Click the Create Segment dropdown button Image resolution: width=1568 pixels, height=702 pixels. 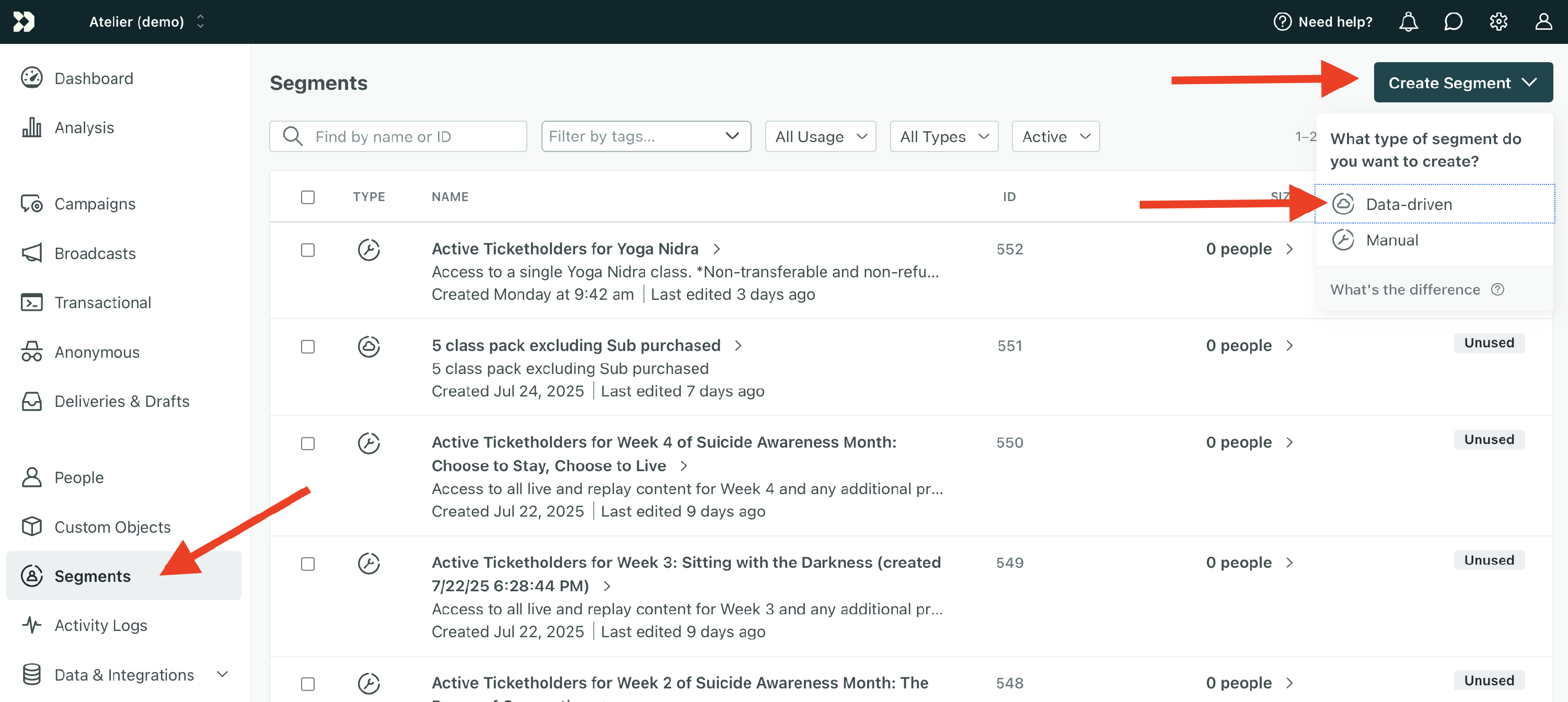pos(1463,82)
